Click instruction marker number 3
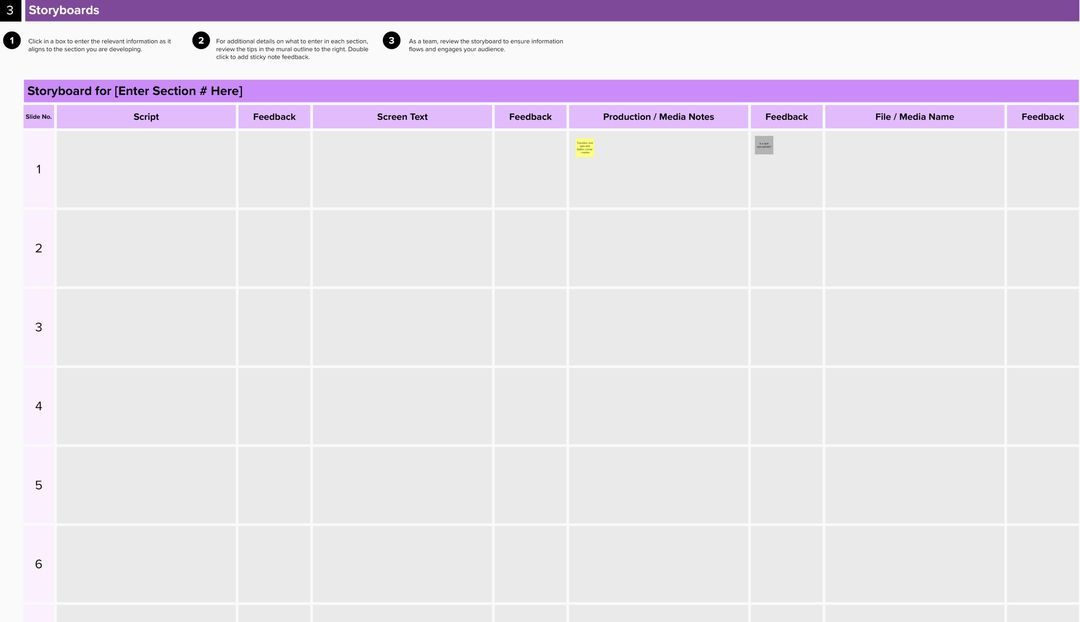The image size is (1080, 622). [390, 38]
